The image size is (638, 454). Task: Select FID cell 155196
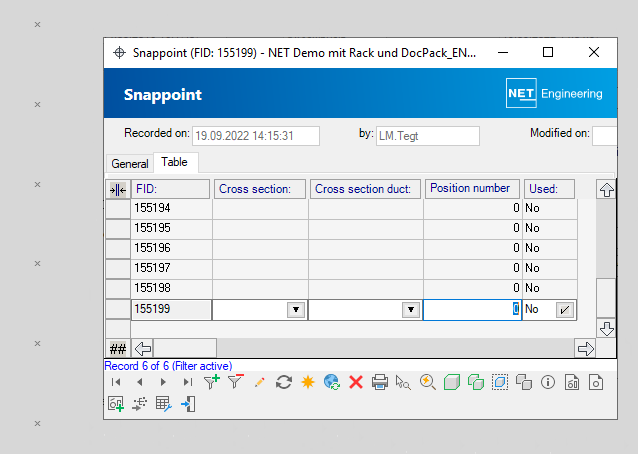pyautogui.click(x=171, y=248)
